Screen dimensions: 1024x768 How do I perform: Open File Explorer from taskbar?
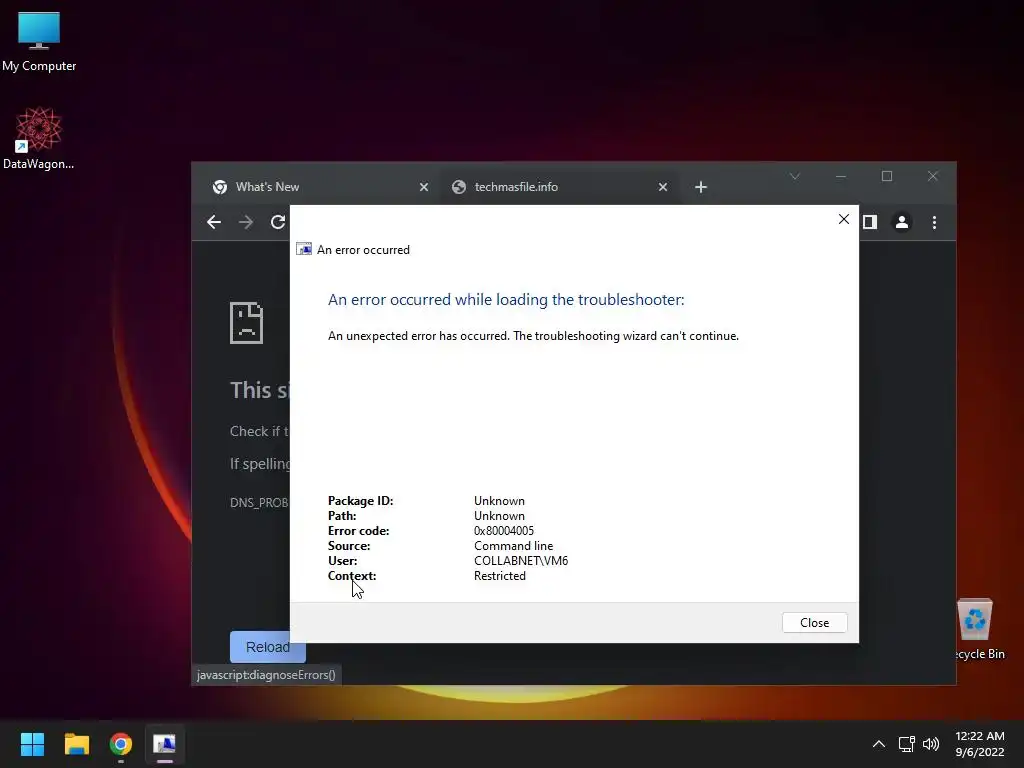pos(76,744)
